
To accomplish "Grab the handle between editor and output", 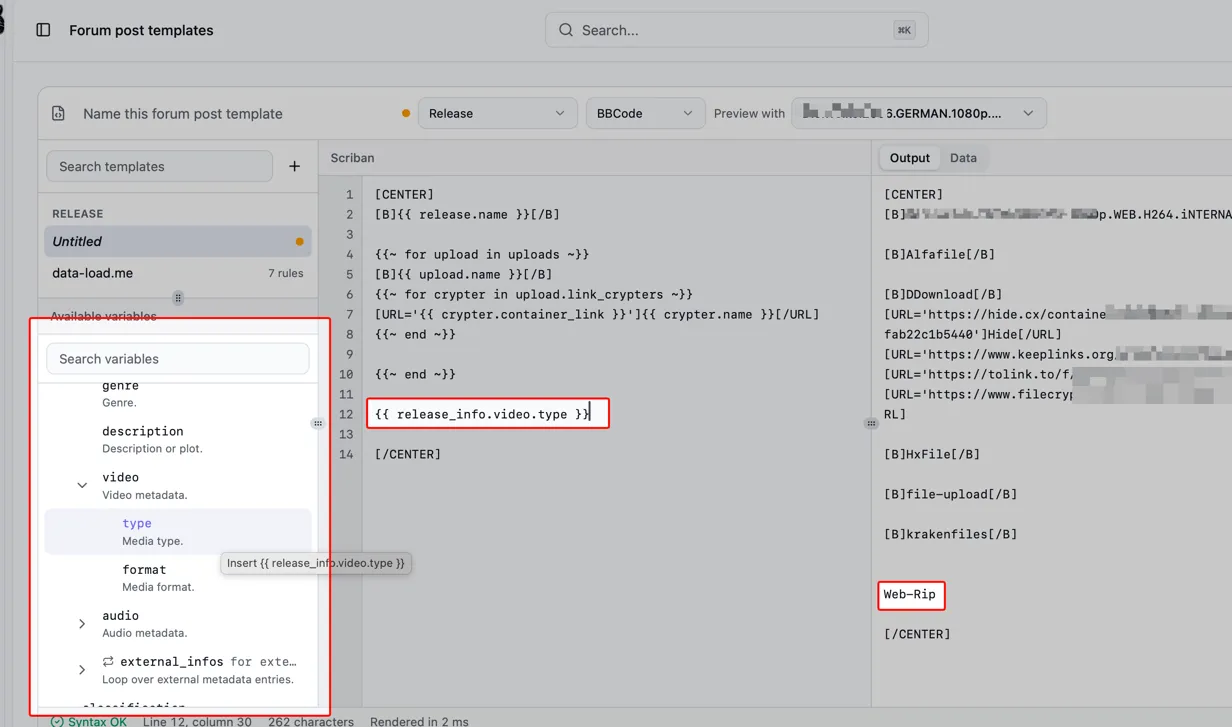I will tap(871, 424).
